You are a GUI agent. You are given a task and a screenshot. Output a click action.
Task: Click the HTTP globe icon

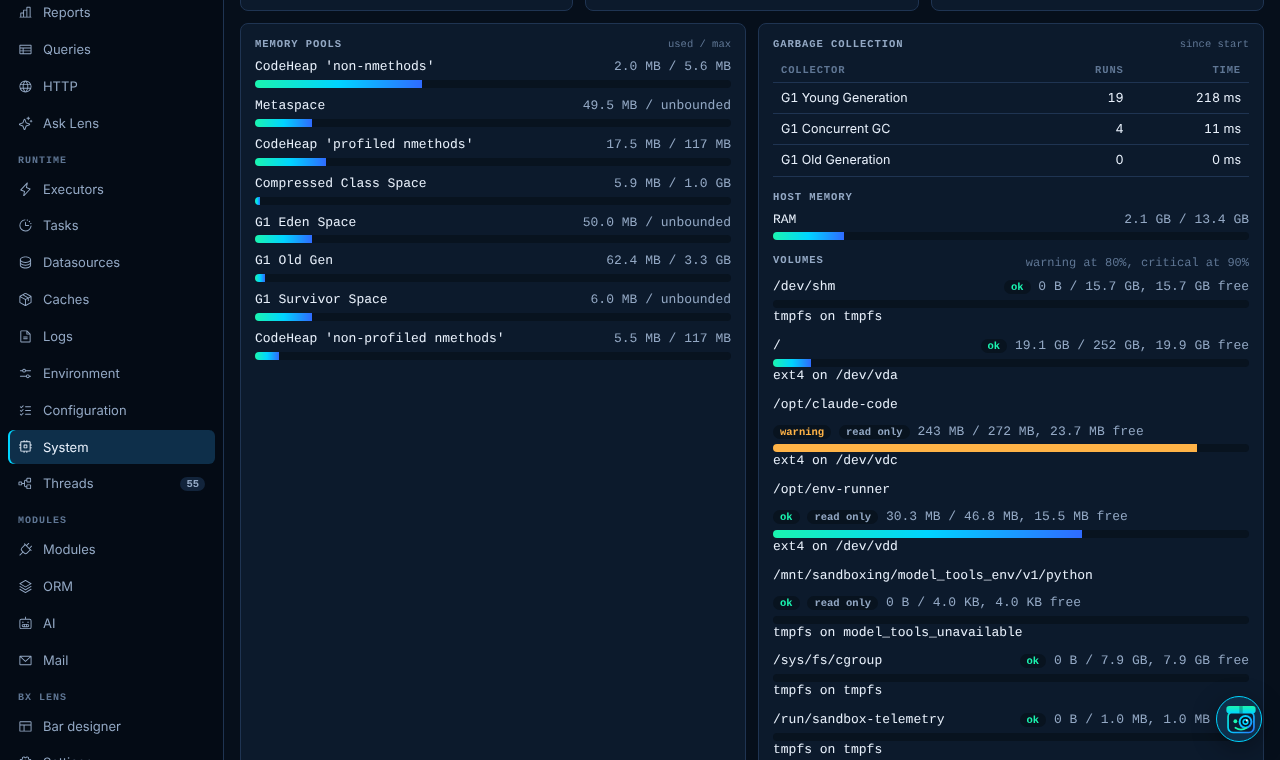point(25,86)
